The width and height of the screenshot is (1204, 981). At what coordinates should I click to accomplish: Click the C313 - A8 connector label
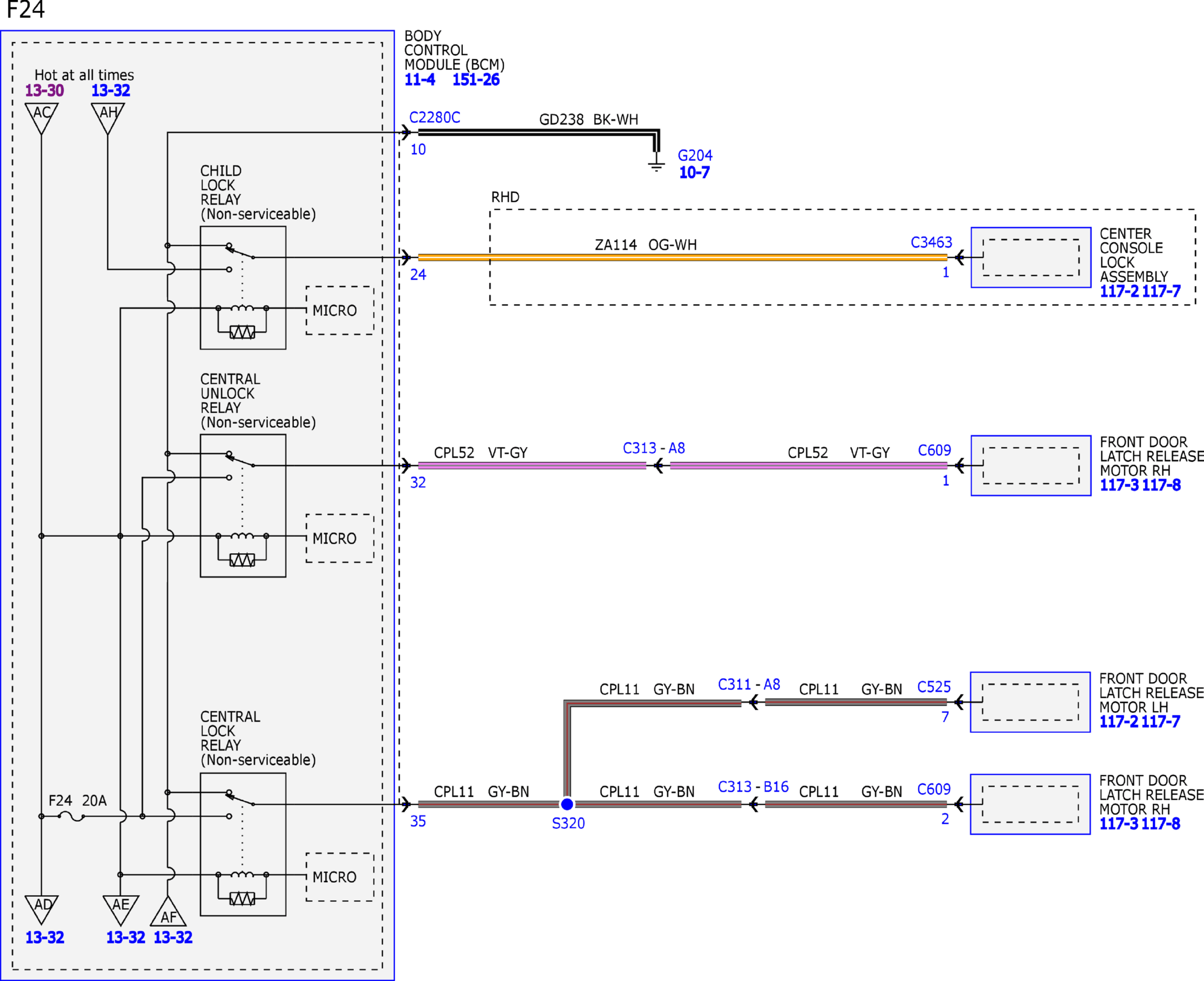click(x=653, y=448)
